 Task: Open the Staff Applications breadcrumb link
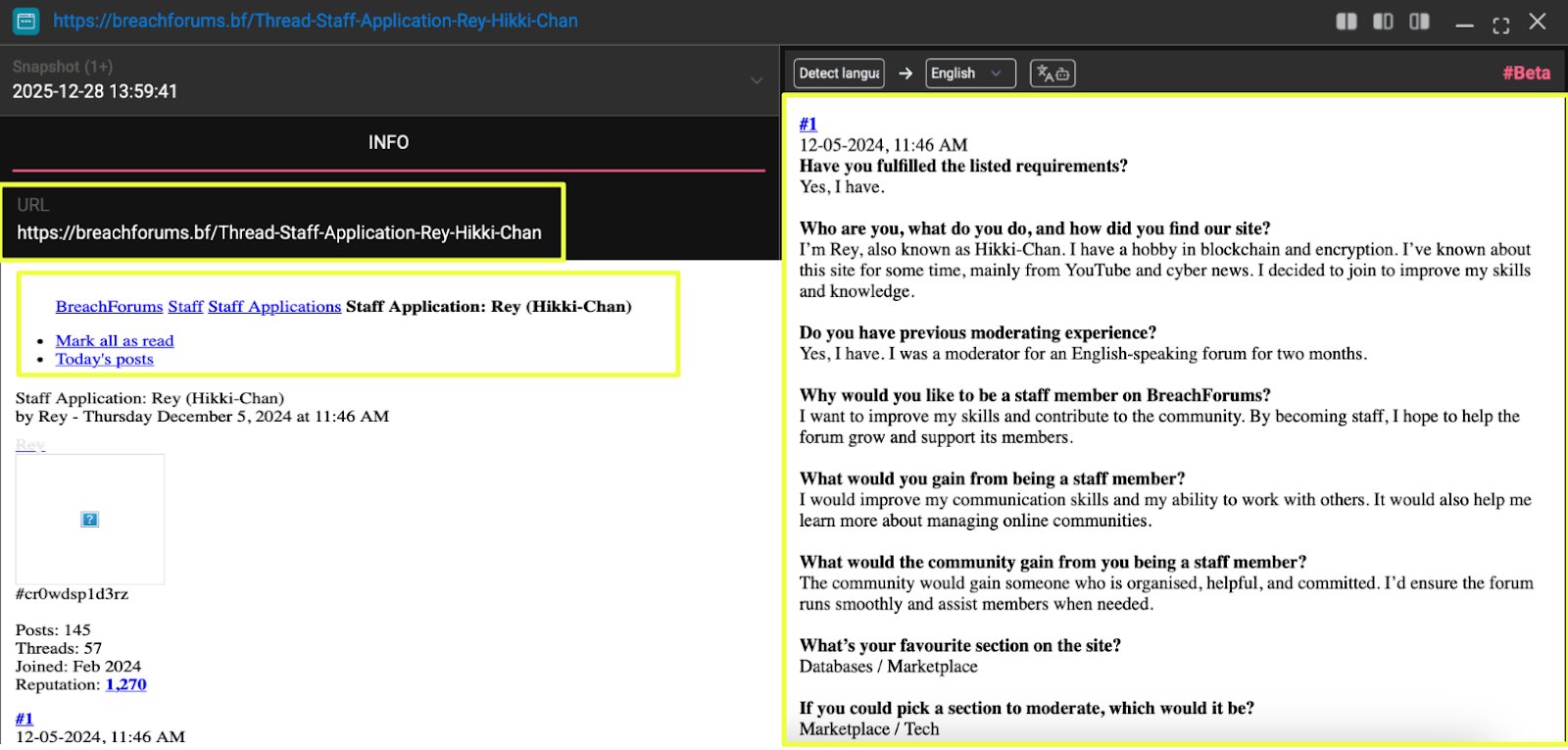click(274, 307)
